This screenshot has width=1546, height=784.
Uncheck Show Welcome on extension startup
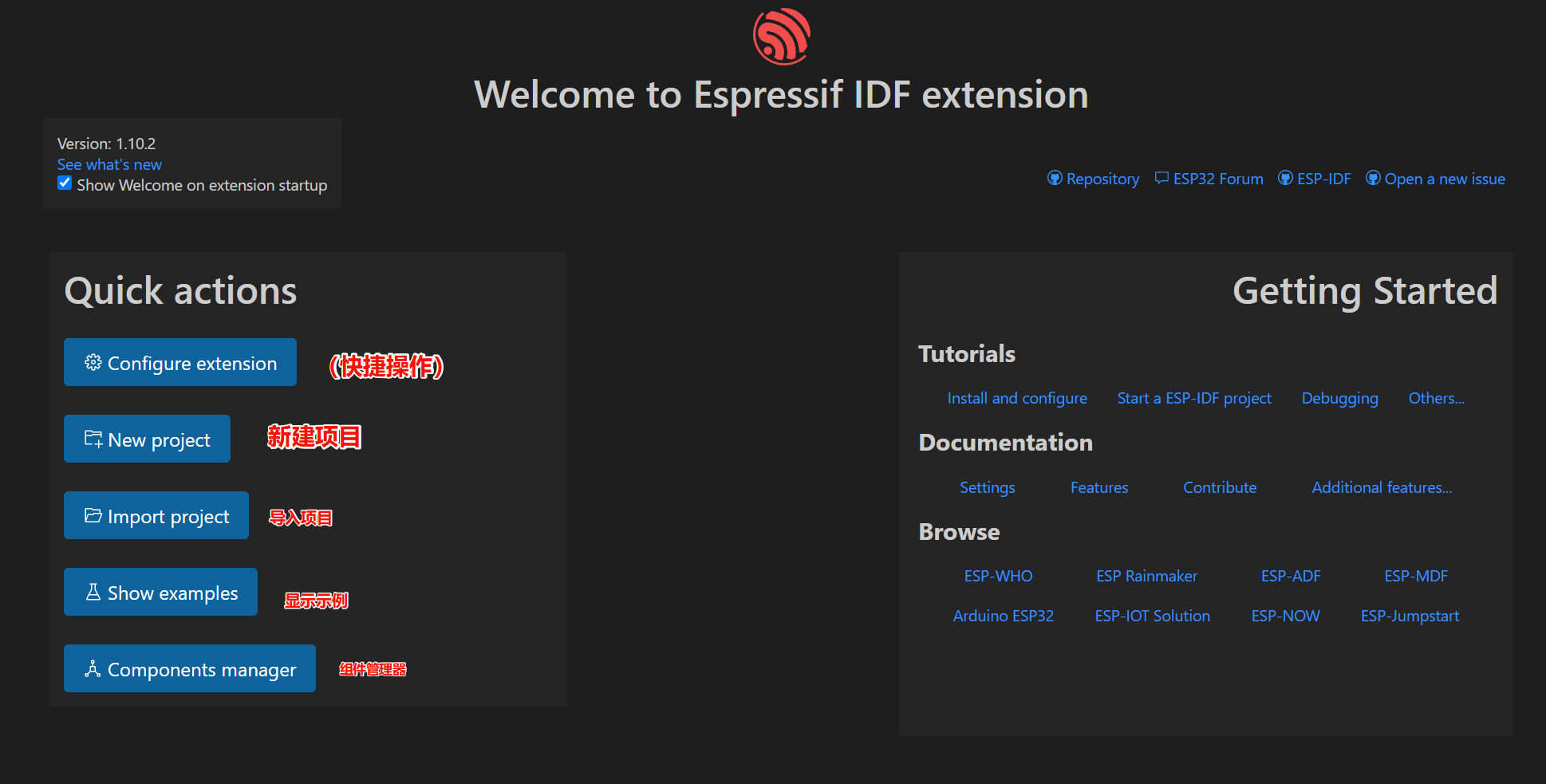65,183
